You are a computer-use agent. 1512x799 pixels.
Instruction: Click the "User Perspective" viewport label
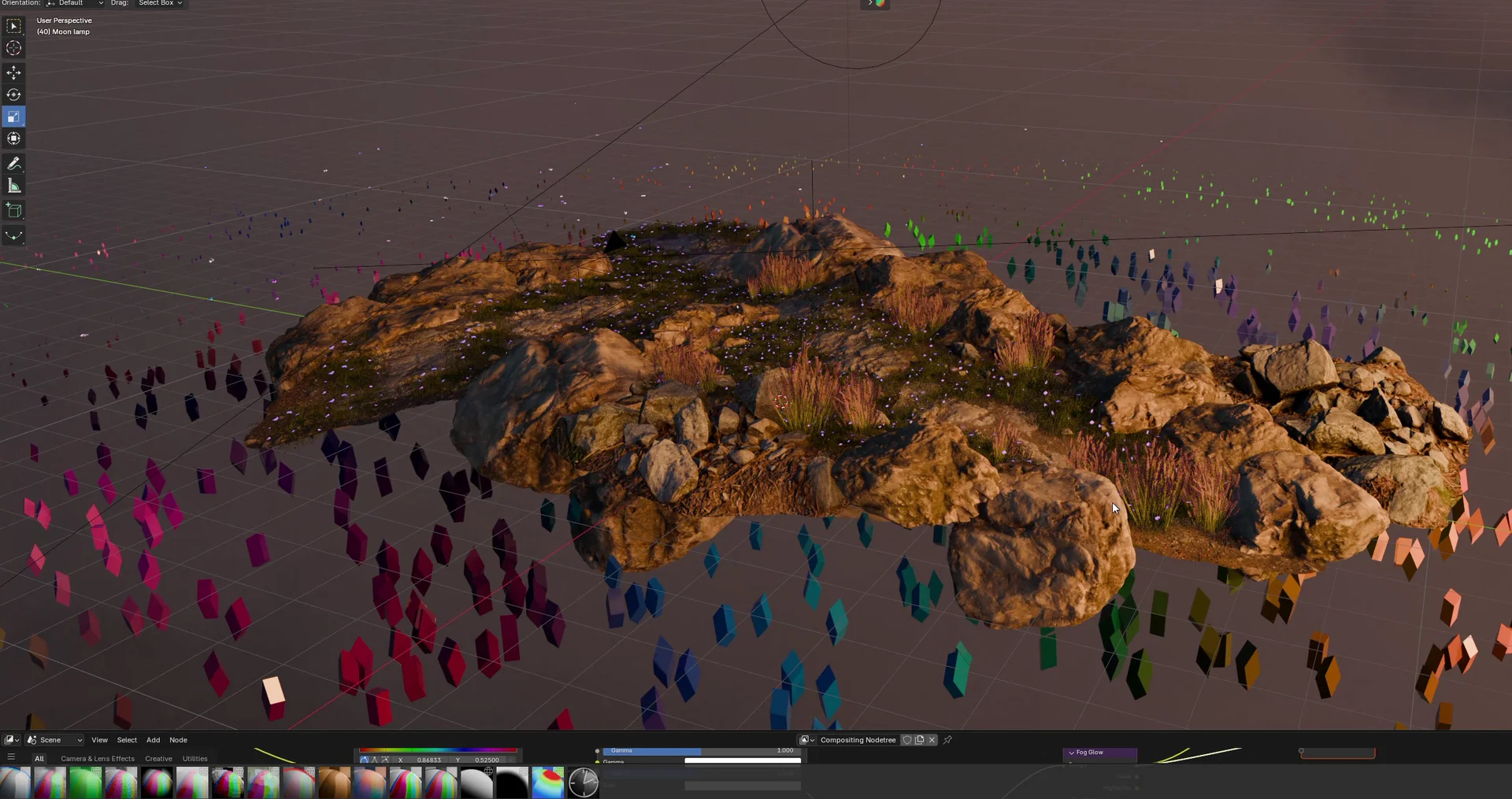pos(64,20)
